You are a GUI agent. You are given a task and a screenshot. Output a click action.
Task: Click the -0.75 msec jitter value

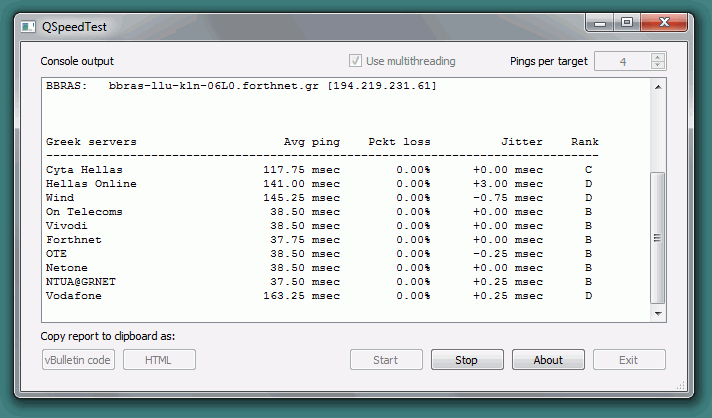(x=508, y=198)
